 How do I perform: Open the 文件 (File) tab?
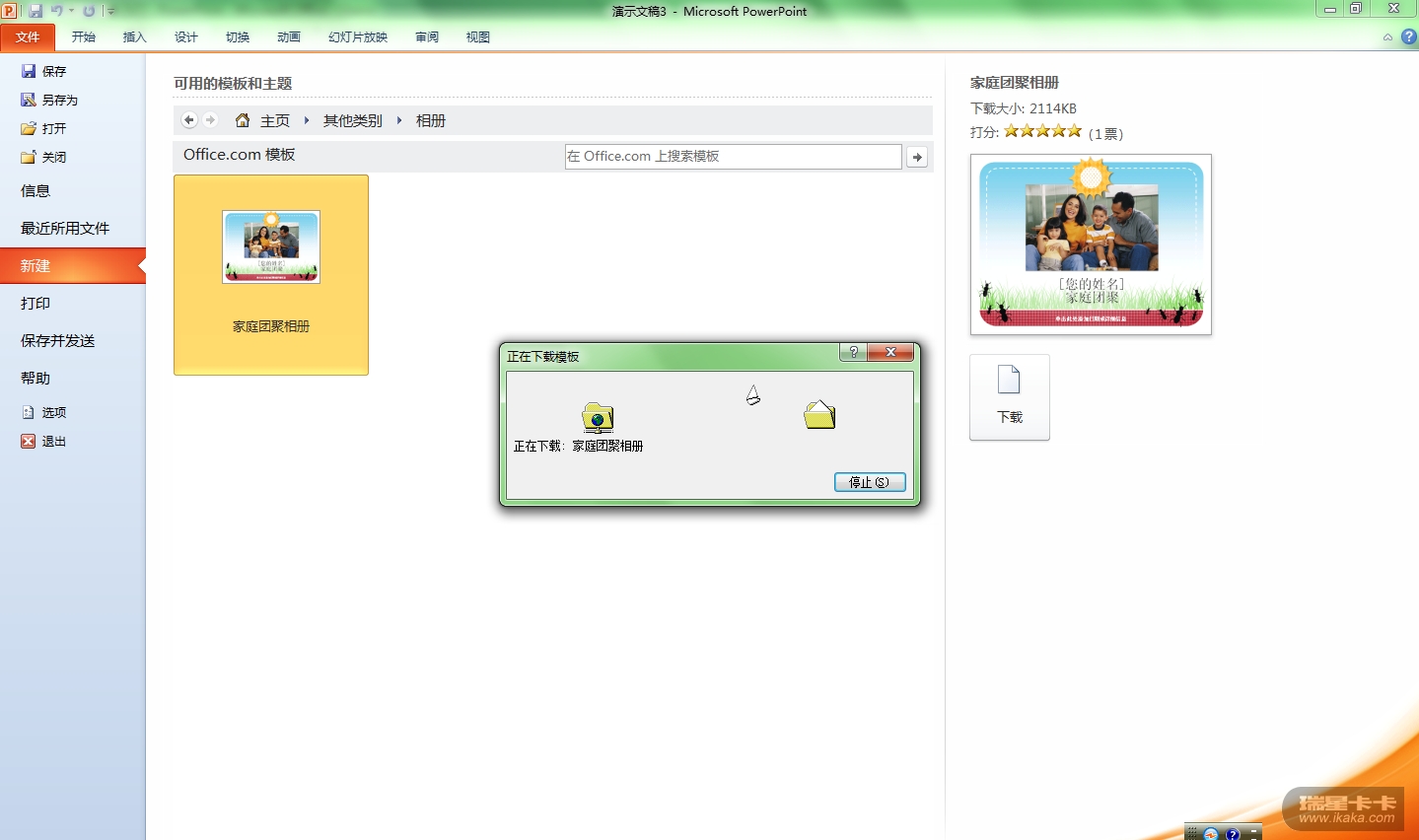(28, 37)
